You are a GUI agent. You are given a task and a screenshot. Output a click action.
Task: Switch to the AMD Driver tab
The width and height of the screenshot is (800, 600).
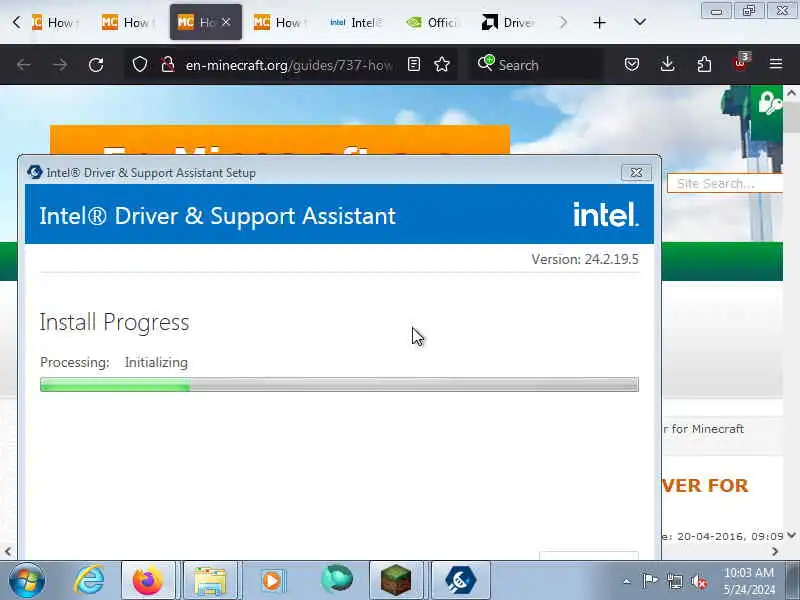tap(508, 22)
